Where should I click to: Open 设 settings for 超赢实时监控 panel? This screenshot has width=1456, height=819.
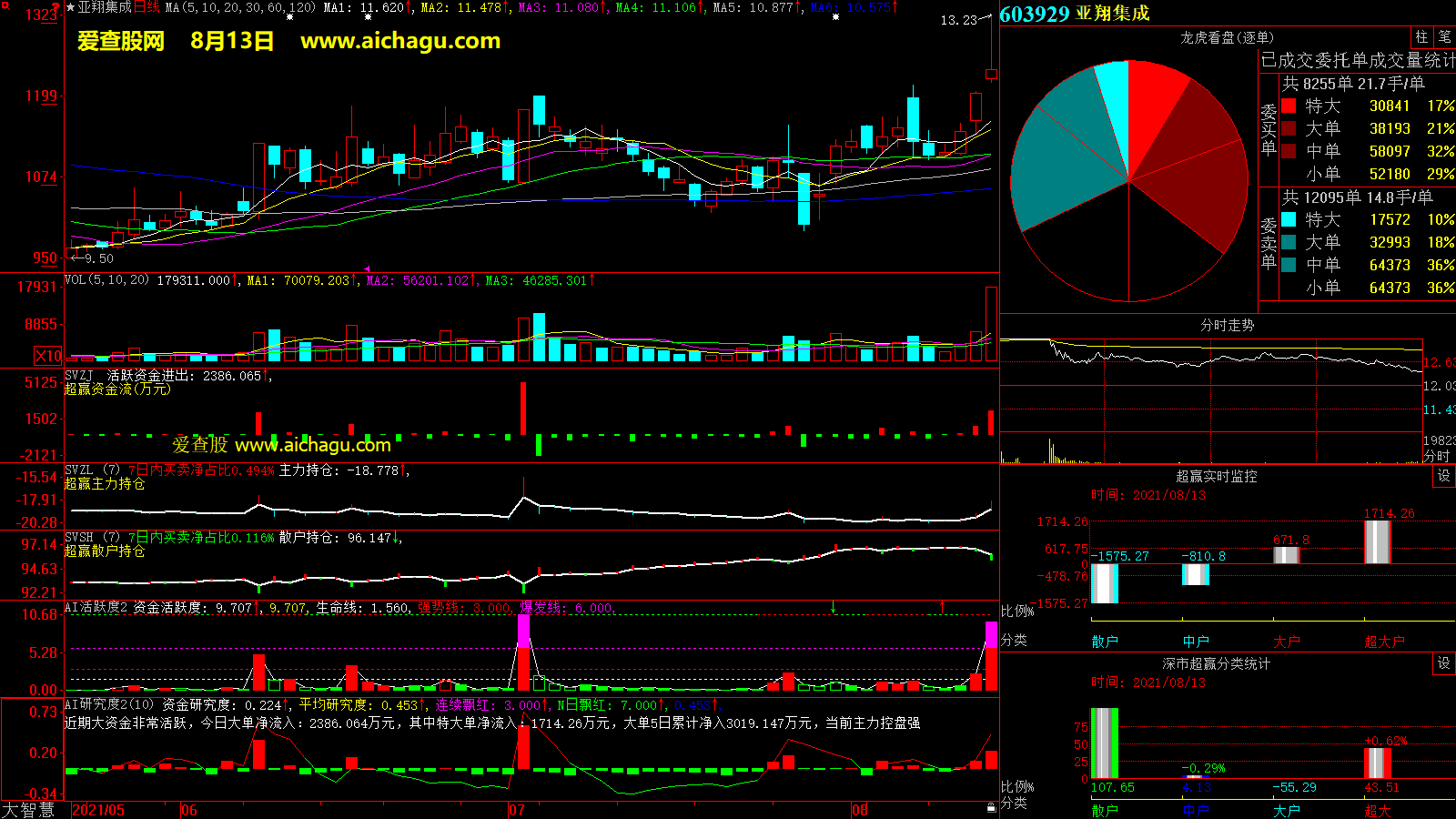coord(1444,476)
